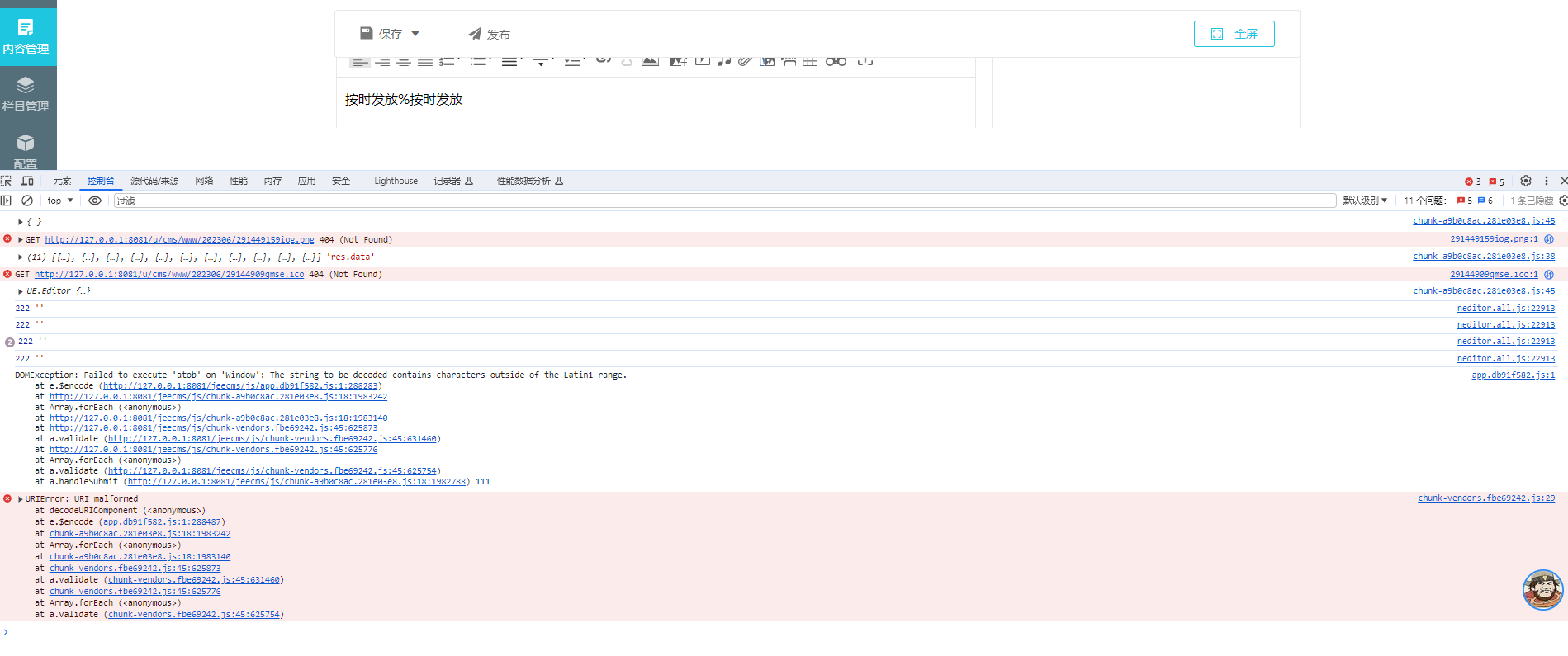Viewport: 1568px width, 656px height.
Task: Open chunk-vendors.fbe69242.js:29 source link
Action: tap(1486, 498)
